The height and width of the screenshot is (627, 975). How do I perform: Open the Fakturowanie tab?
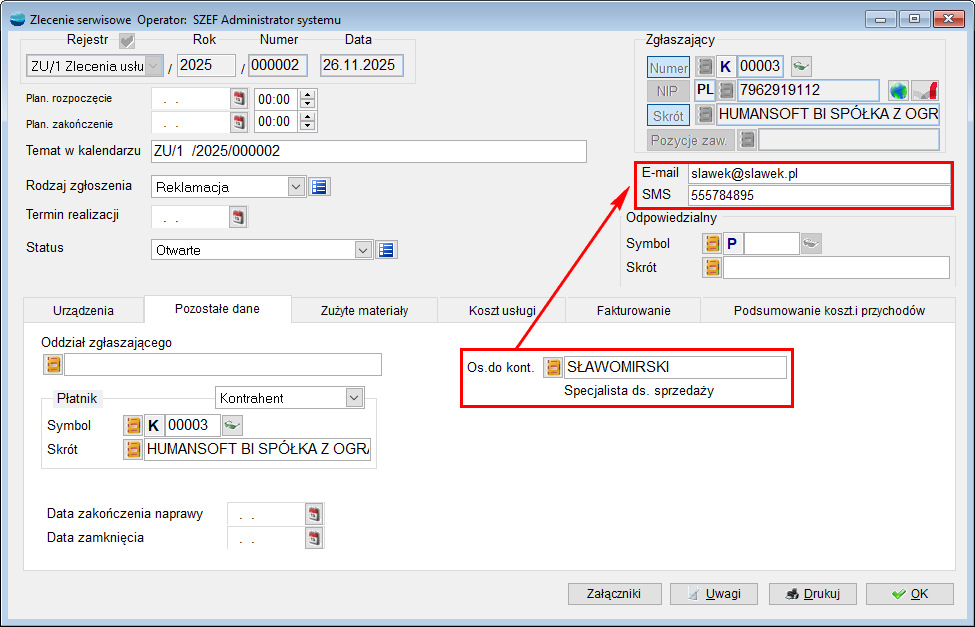[633, 310]
